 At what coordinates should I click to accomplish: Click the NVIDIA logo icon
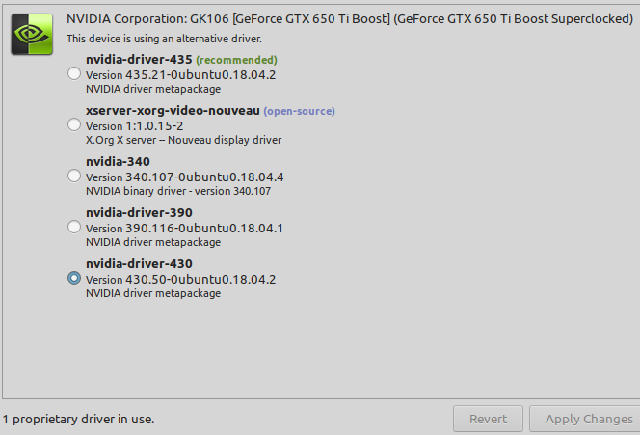(x=32, y=34)
